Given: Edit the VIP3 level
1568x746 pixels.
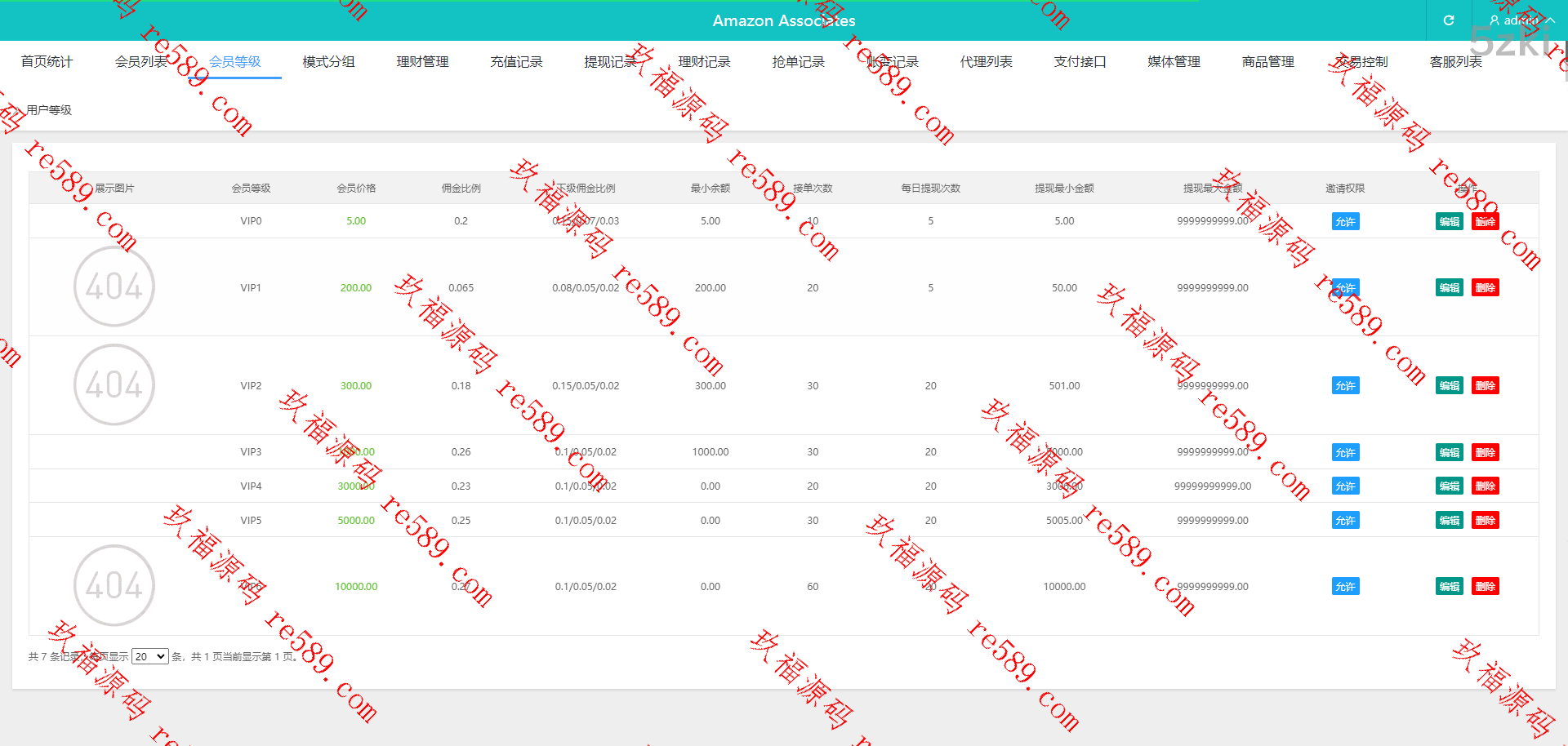Looking at the screenshot, I should [x=1450, y=452].
